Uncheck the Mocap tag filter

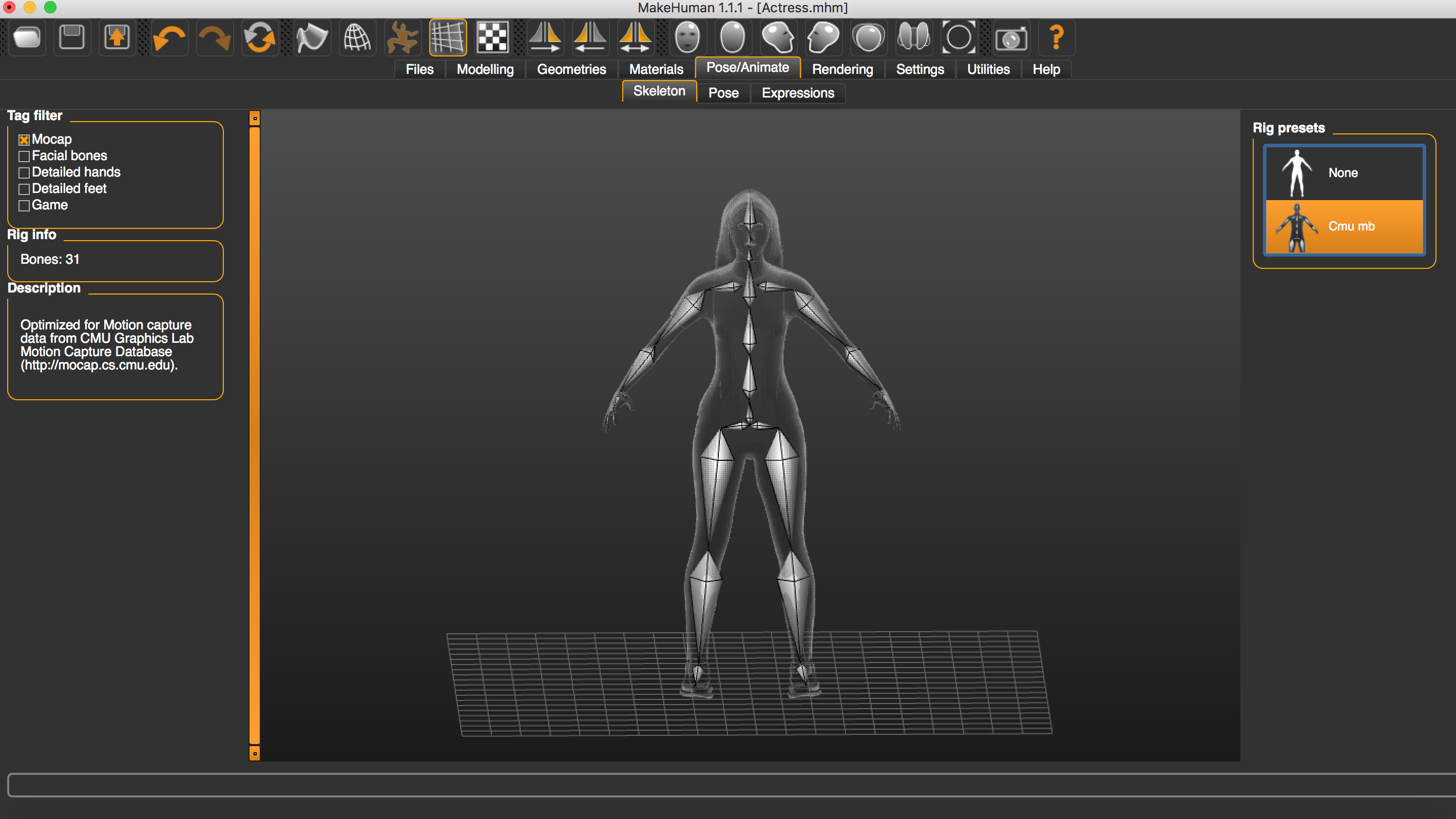pyautogui.click(x=24, y=140)
